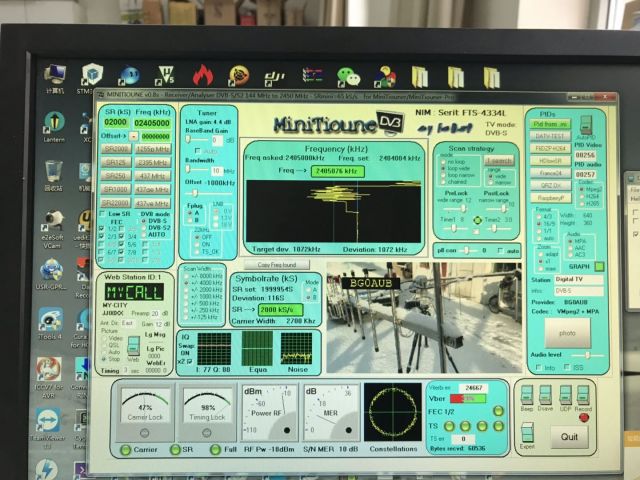Click the photo button
The height and width of the screenshot is (480, 640).
pyautogui.click(x=567, y=333)
